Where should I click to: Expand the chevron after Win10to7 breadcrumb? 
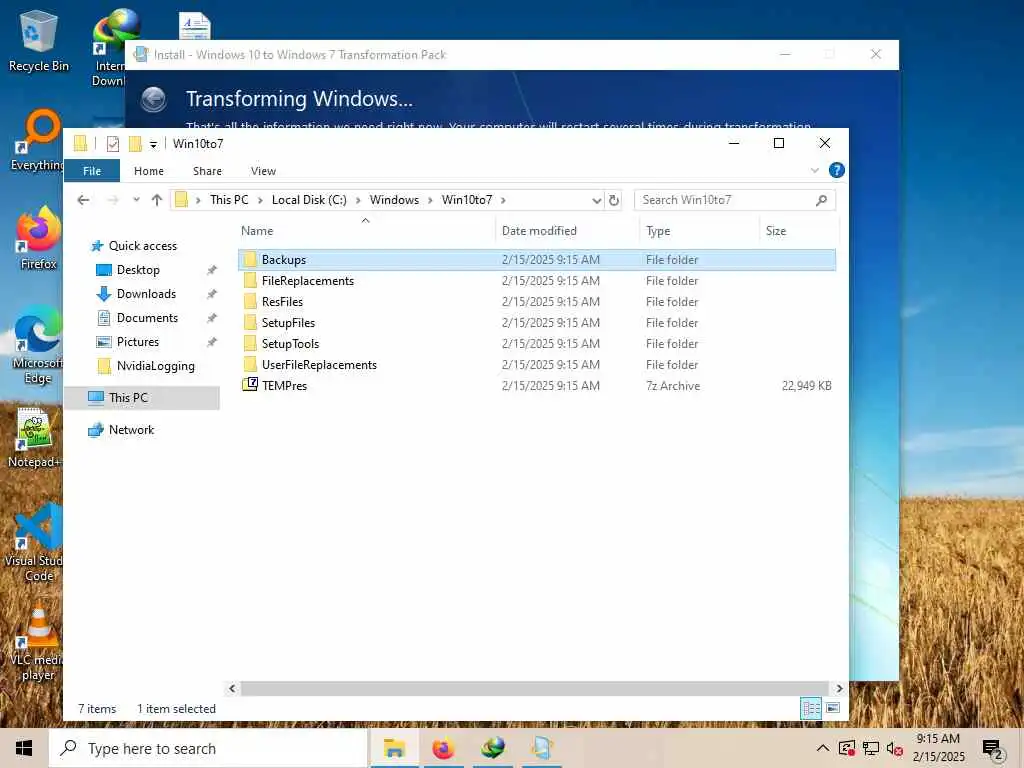(x=504, y=200)
